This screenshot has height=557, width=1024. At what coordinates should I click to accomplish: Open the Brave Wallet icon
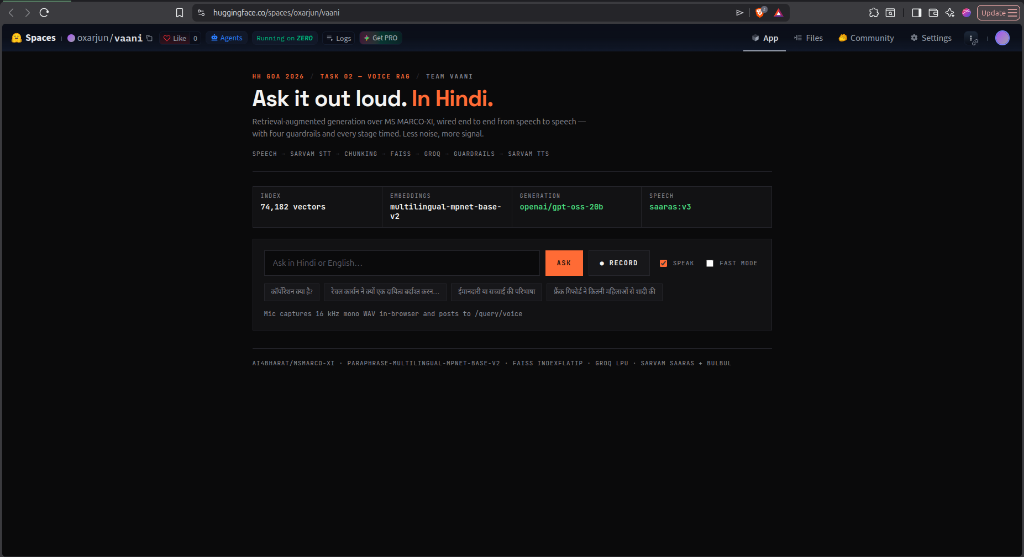click(933, 12)
